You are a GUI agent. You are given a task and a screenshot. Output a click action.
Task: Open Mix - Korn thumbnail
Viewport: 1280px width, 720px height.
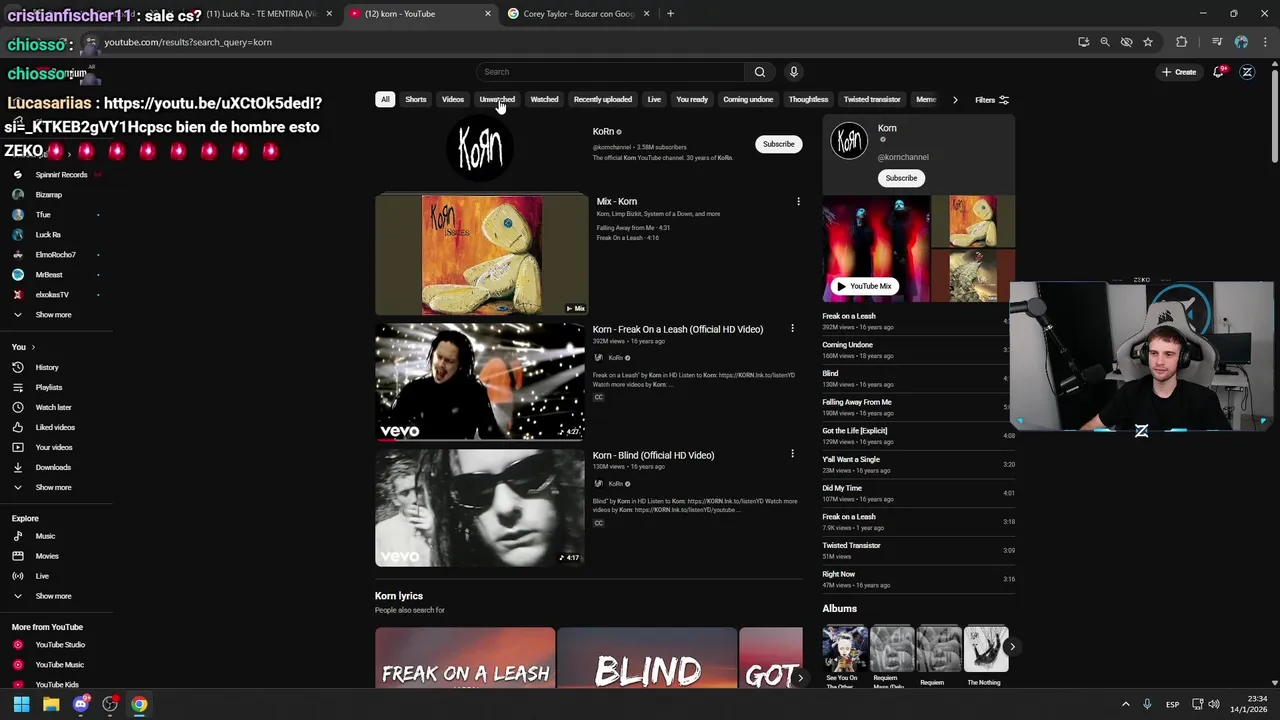click(481, 255)
